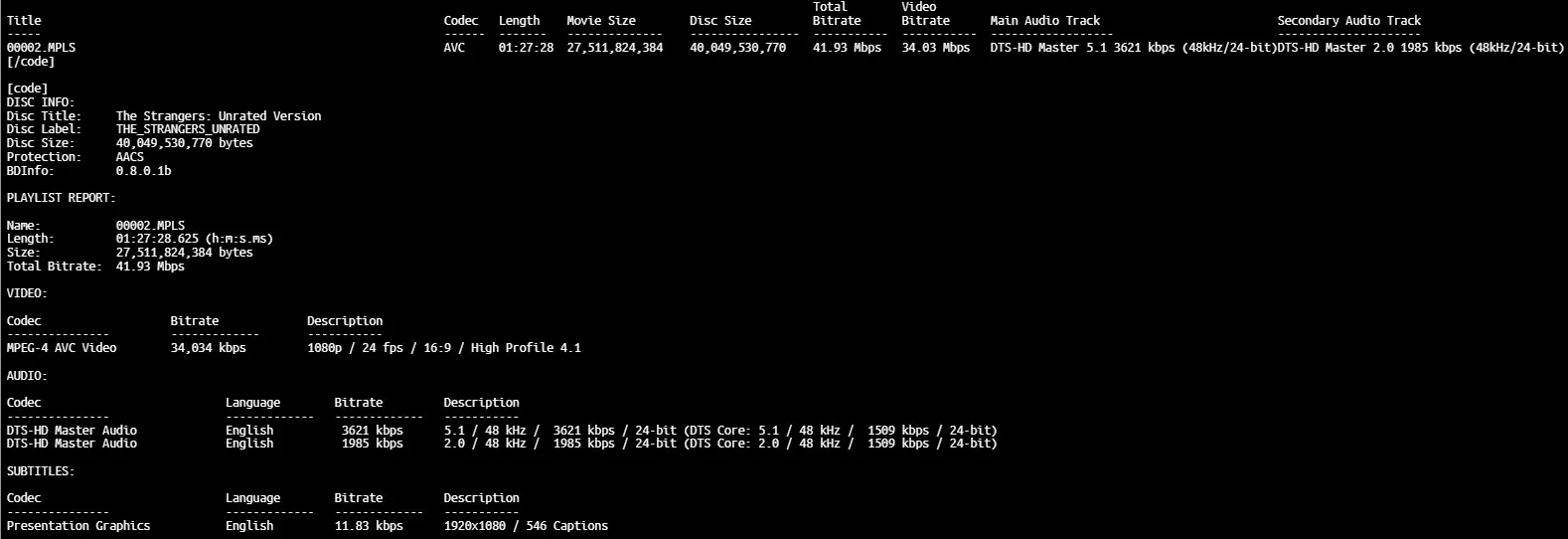Click the disc title 'The Strangers: Unrated Version'
Viewport: 1568px width, 539px height.
pyautogui.click(x=219, y=116)
